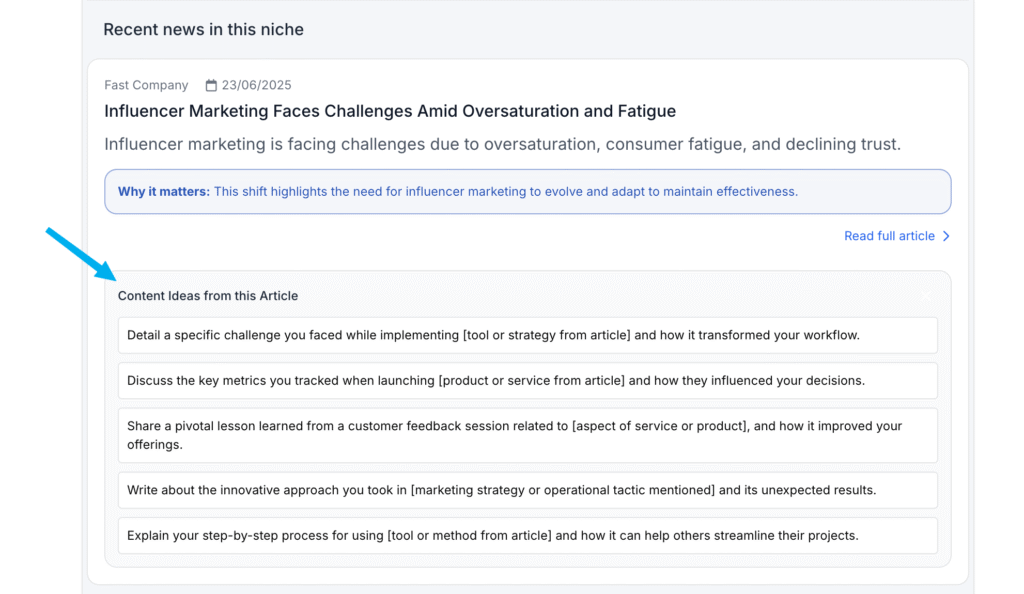Click the bold 'Why it matters:' label
This screenshot has height=594, width=1024.
pyautogui.click(x=164, y=191)
